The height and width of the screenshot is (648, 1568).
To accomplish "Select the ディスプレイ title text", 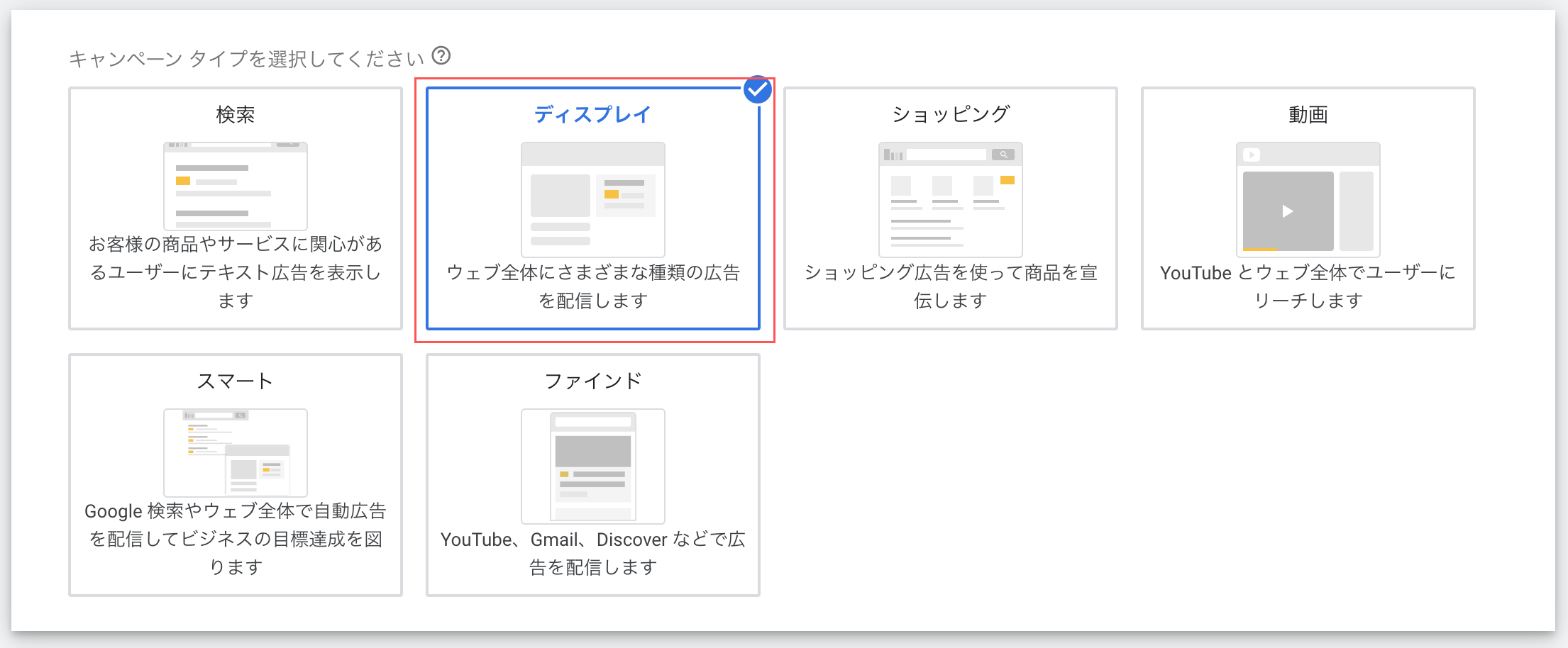I will pyautogui.click(x=592, y=114).
